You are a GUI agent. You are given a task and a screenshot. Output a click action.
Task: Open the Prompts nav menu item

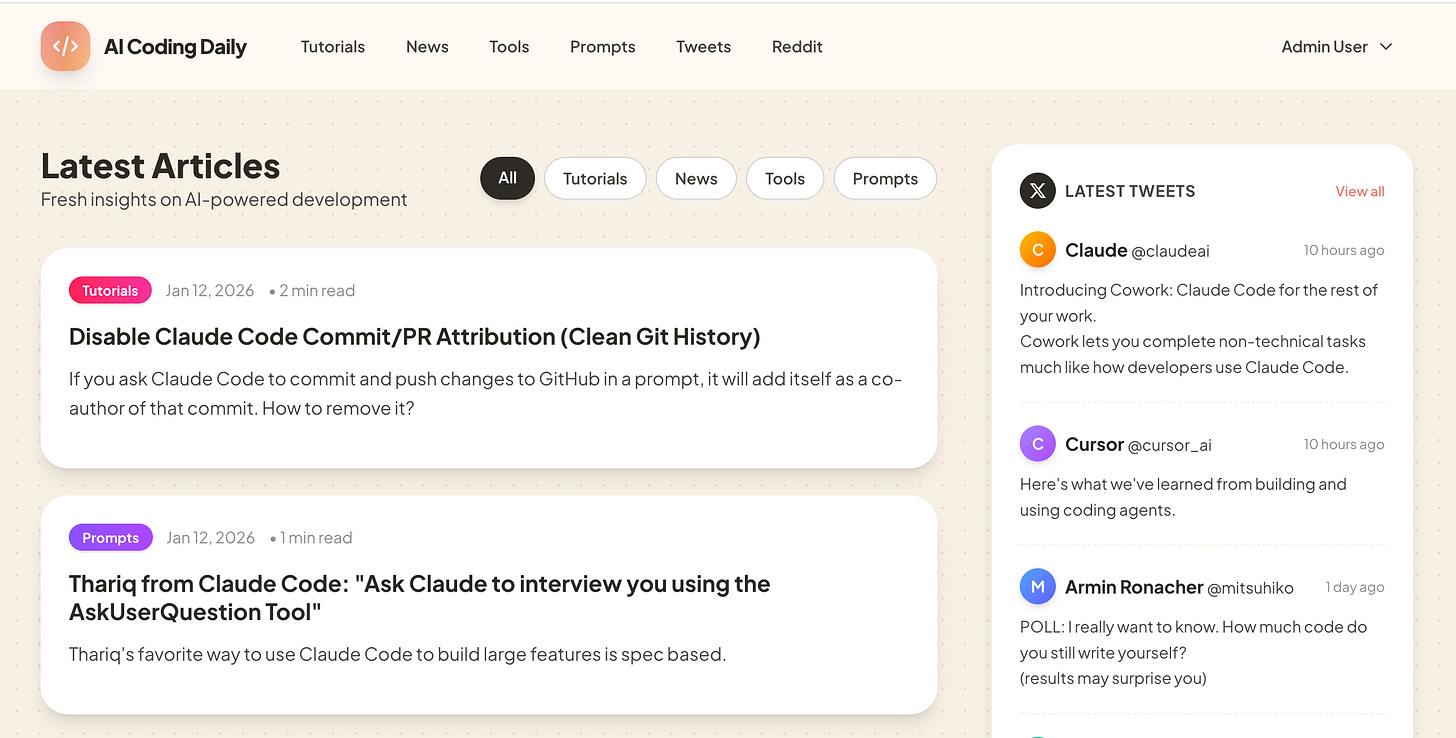pos(602,47)
